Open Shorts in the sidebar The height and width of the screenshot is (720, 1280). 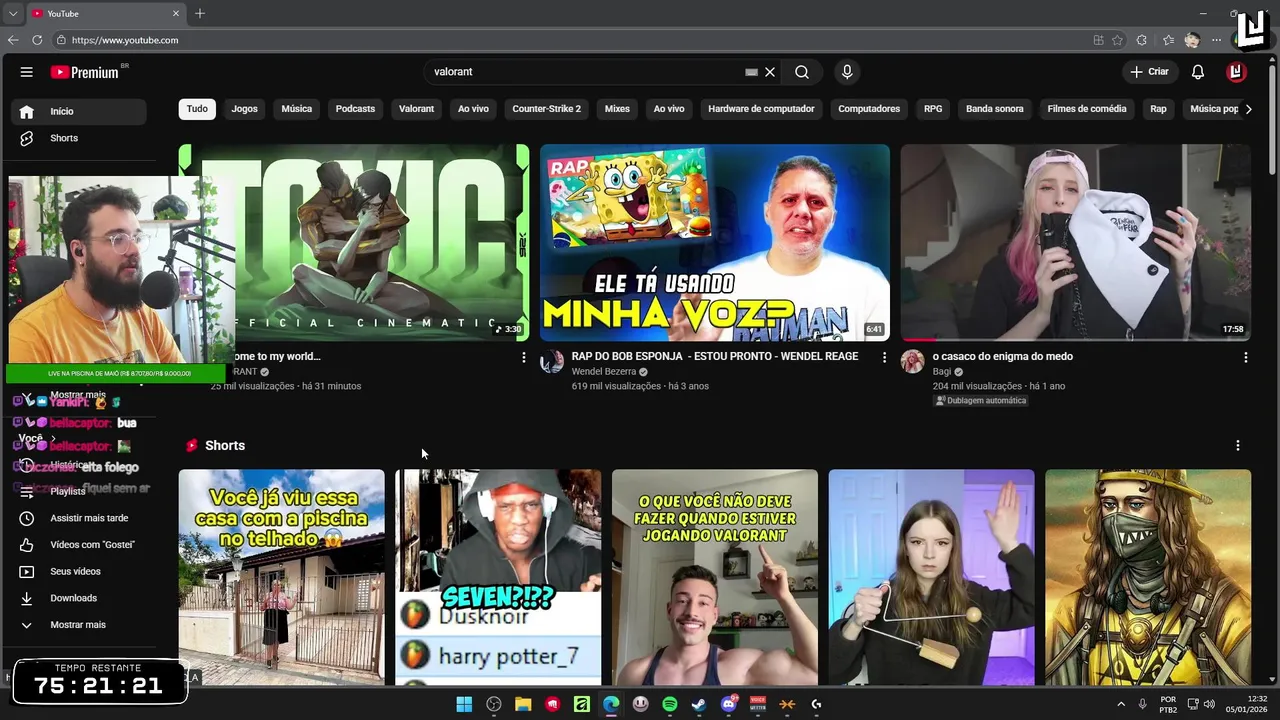[80, 138]
